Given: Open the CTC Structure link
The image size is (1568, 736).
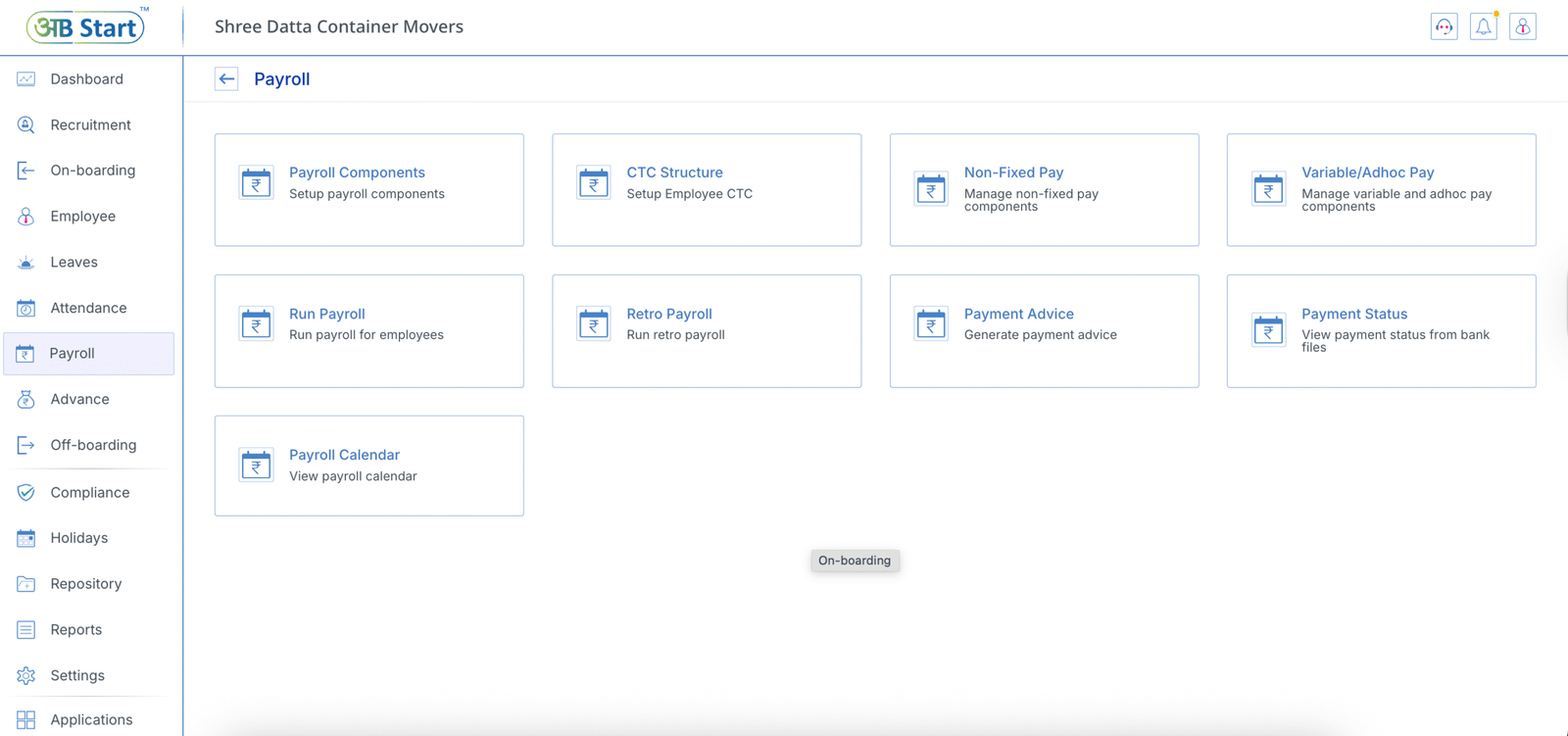Looking at the screenshot, I should [x=674, y=172].
